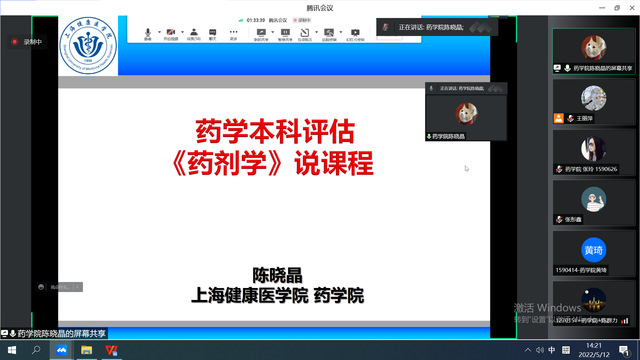
Task: Expand the new share options arrow
Action: pos(273,32)
